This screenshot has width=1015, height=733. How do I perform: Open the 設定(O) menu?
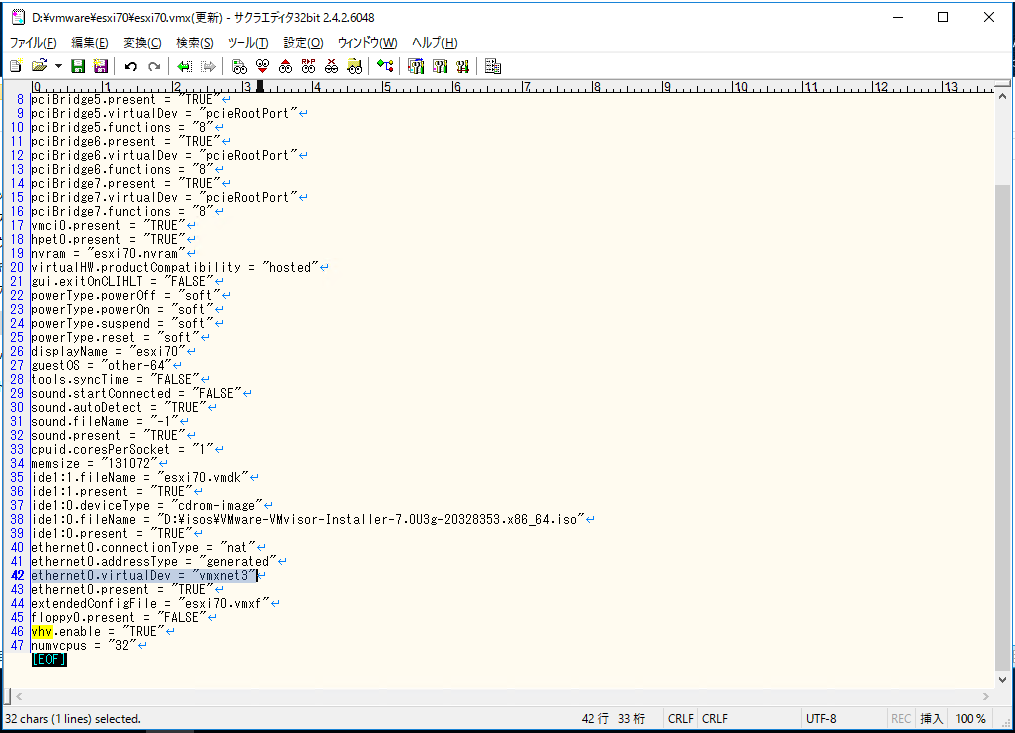pyautogui.click(x=303, y=43)
